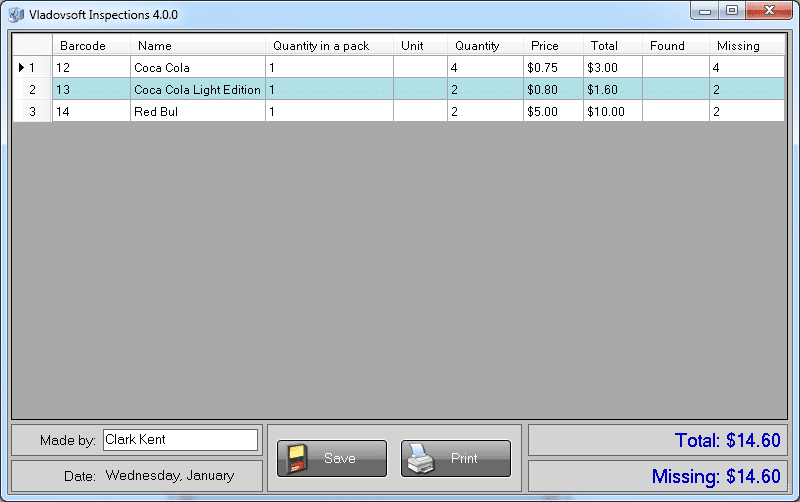800x502 pixels.
Task: Click the Name column header
Action: click(197, 46)
